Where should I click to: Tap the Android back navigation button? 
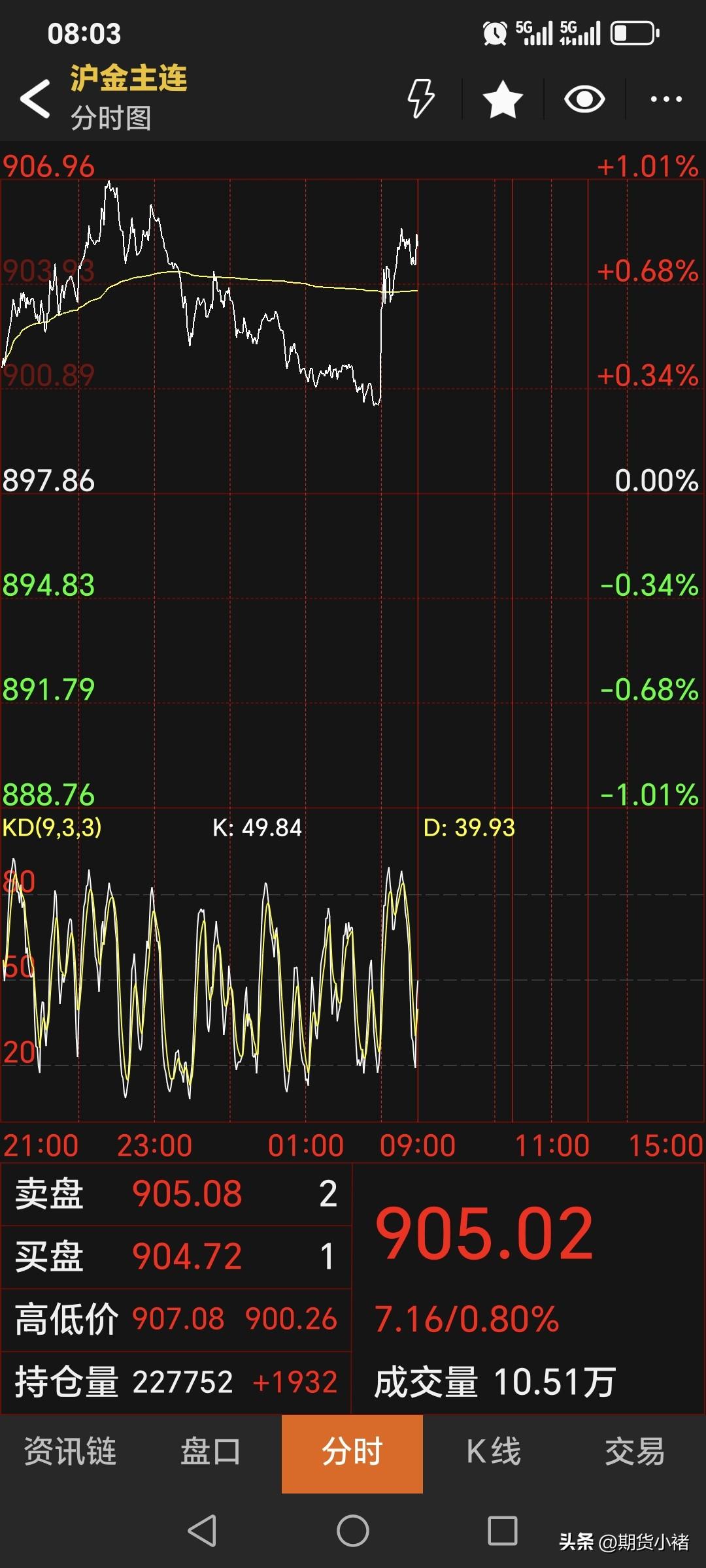click(x=202, y=1530)
